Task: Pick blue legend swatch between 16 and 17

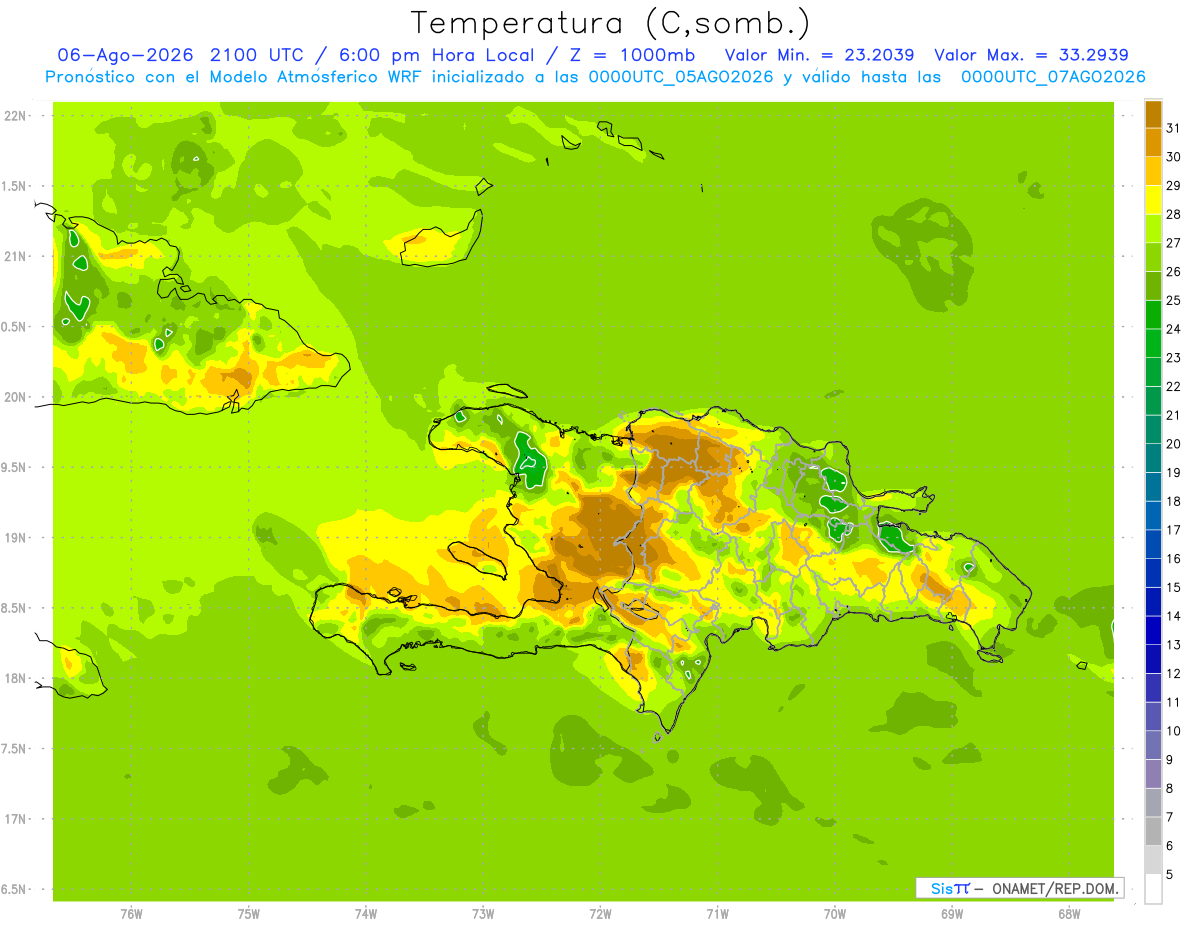Action: 1153,544
